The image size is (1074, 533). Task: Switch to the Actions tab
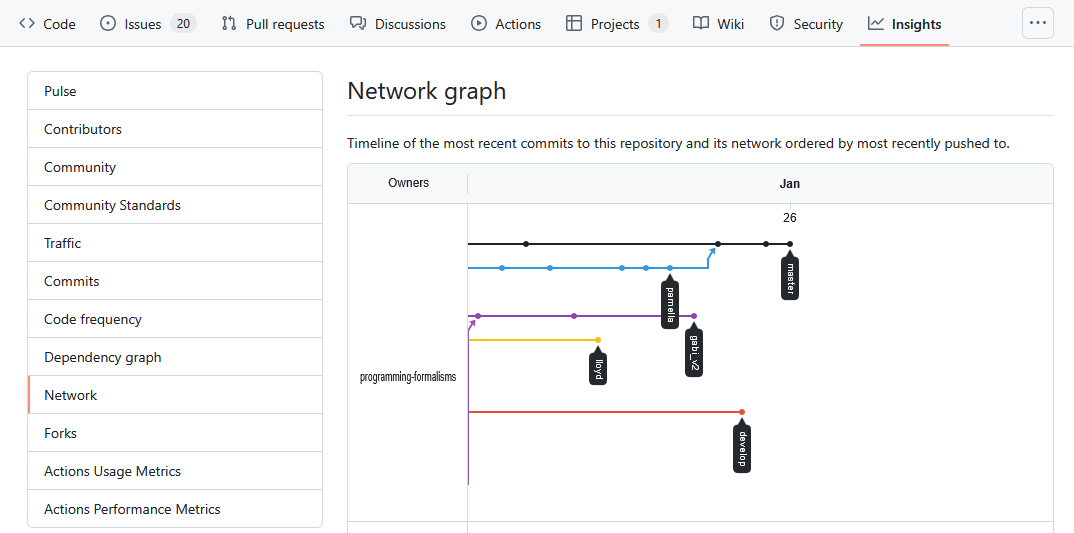coord(505,24)
